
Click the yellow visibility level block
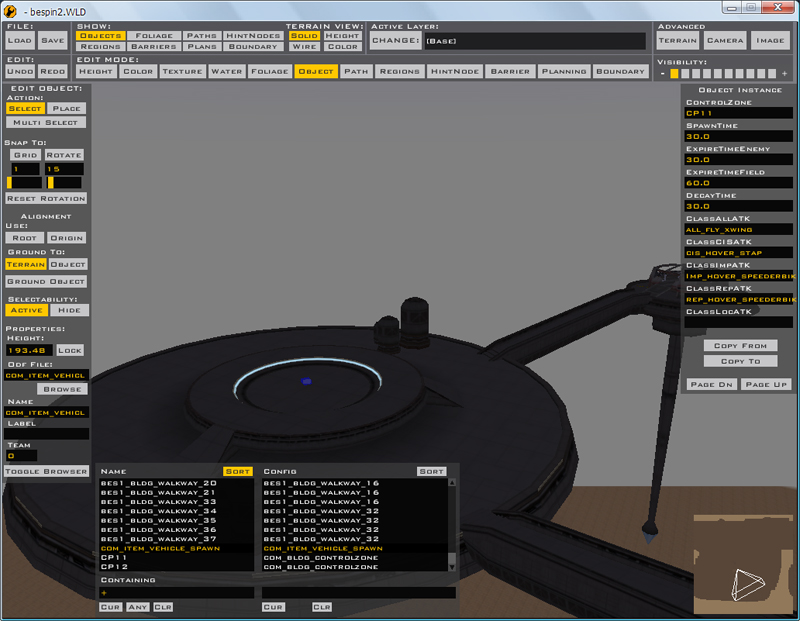(x=674, y=73)
